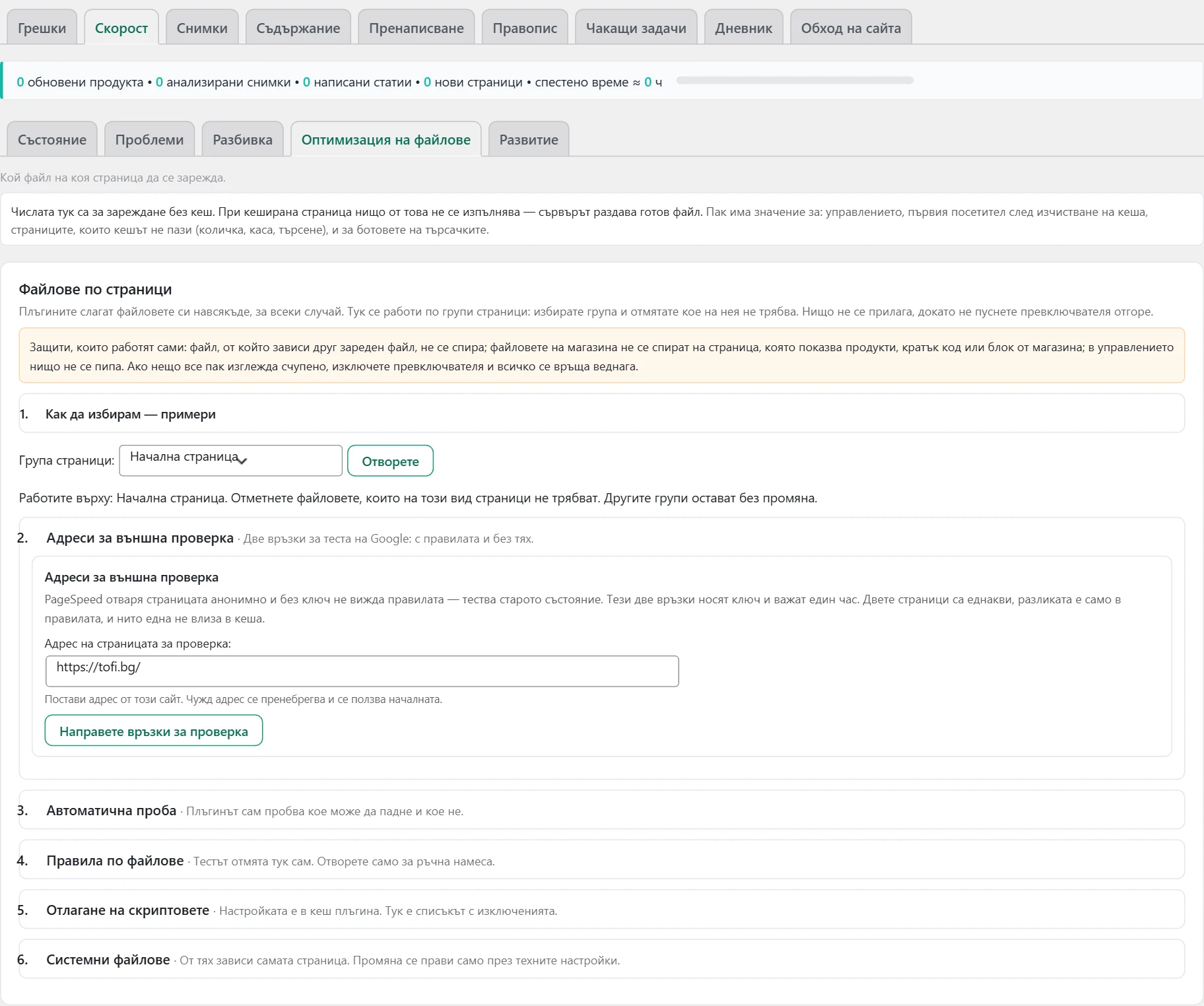
Task: Select the Скорост tab
Action: point(121,28)
